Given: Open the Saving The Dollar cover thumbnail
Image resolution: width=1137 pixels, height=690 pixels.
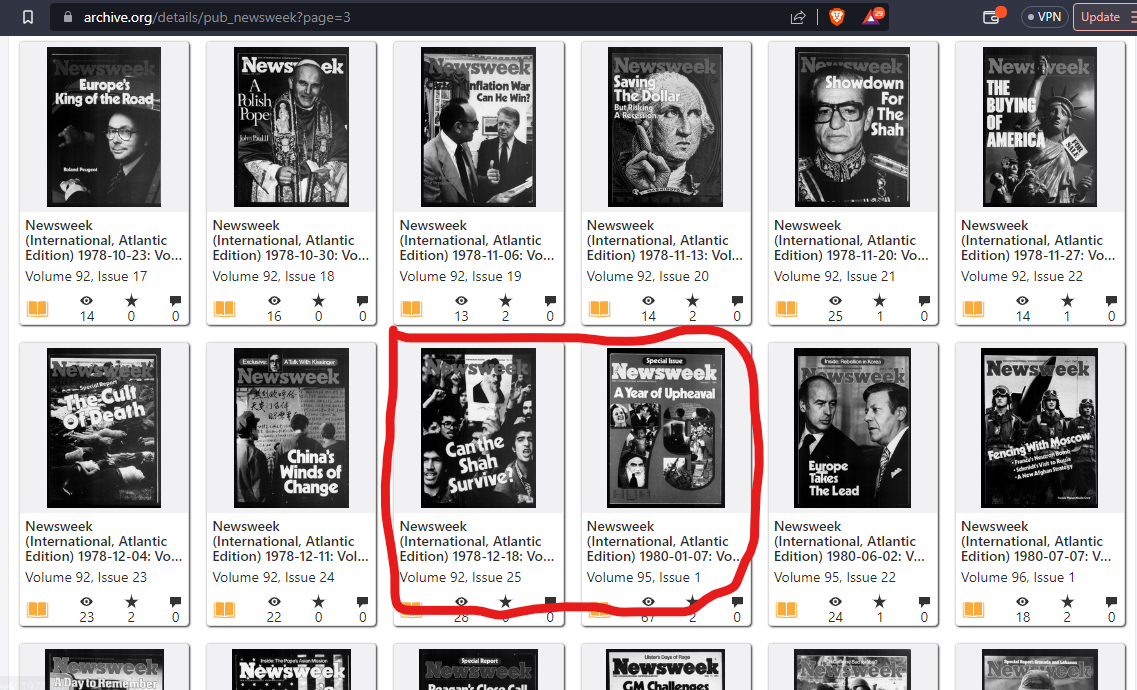Looking at the screenshot, I should click(665, 127).
